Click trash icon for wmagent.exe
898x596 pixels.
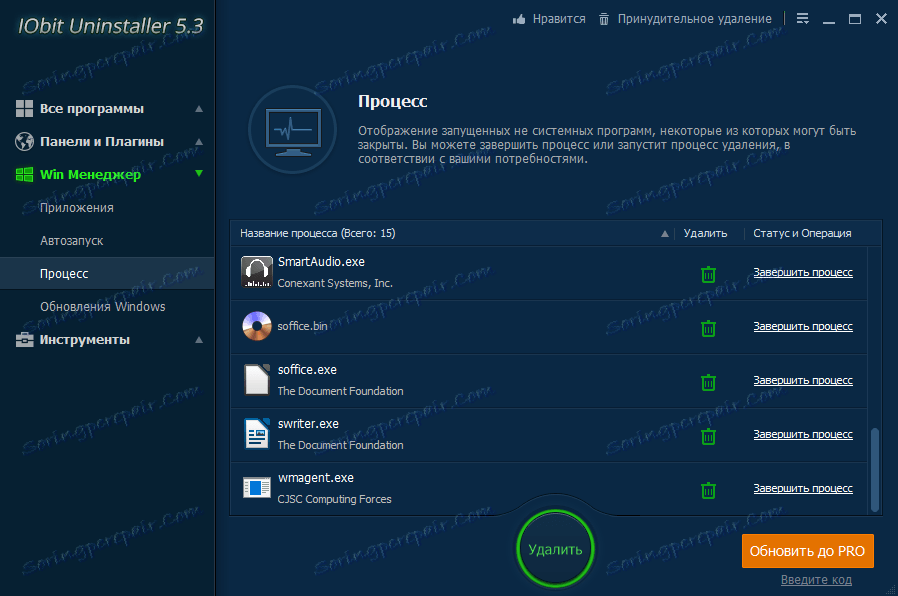pyautogui.click(x=708, y=490)
